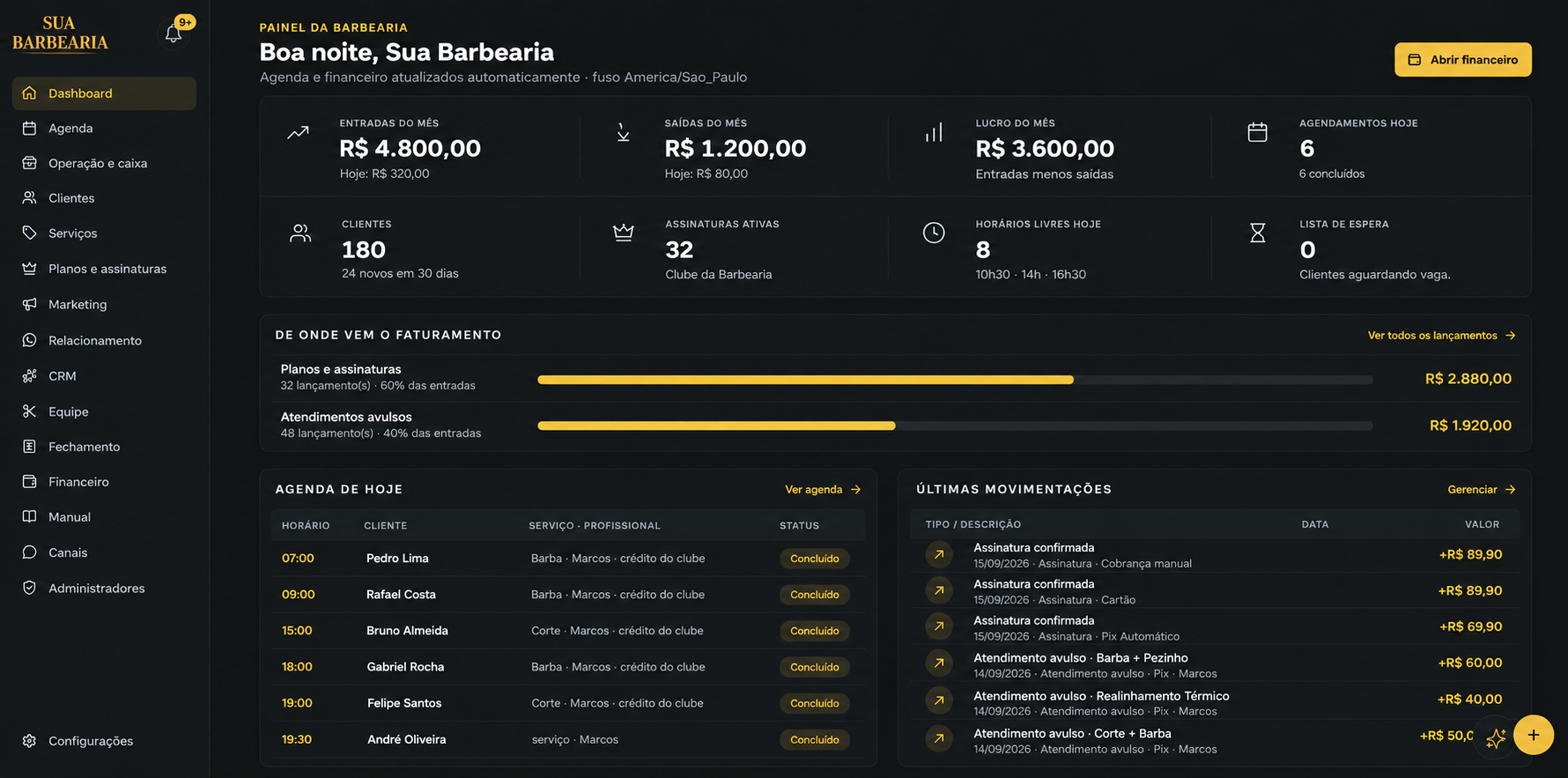This screenshot has width=1568, height=778.
Task: Open Fechamento in sidebar
Action: 104,447
